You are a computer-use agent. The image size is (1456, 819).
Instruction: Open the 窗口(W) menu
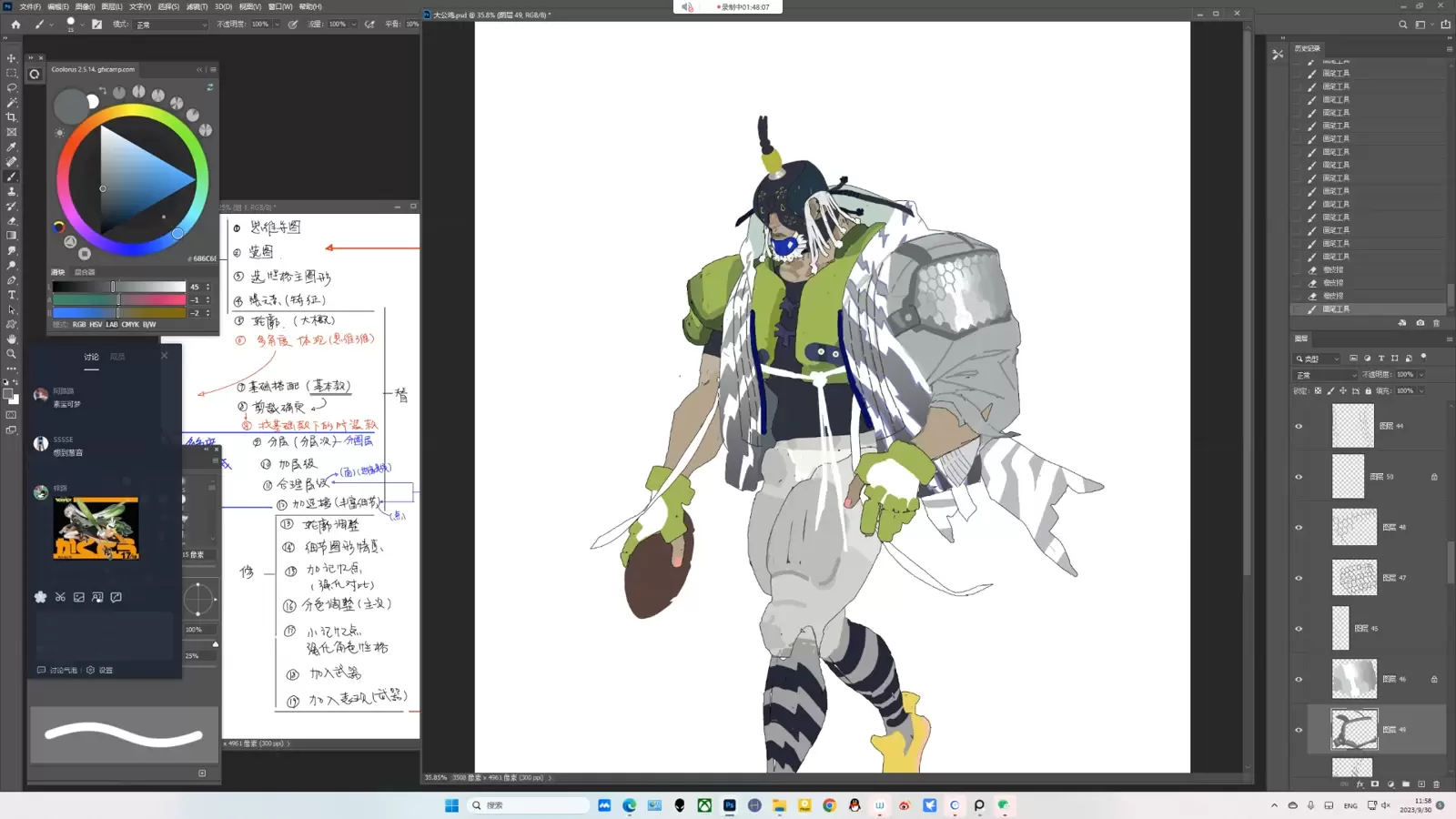280,6
